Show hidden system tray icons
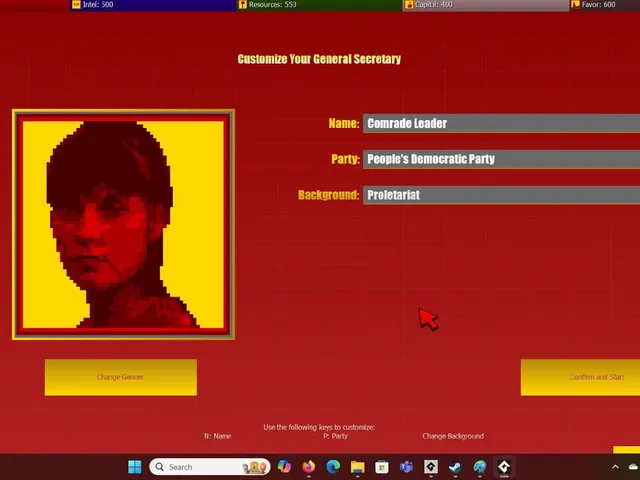The image size is (640, 480). (616, 467)
